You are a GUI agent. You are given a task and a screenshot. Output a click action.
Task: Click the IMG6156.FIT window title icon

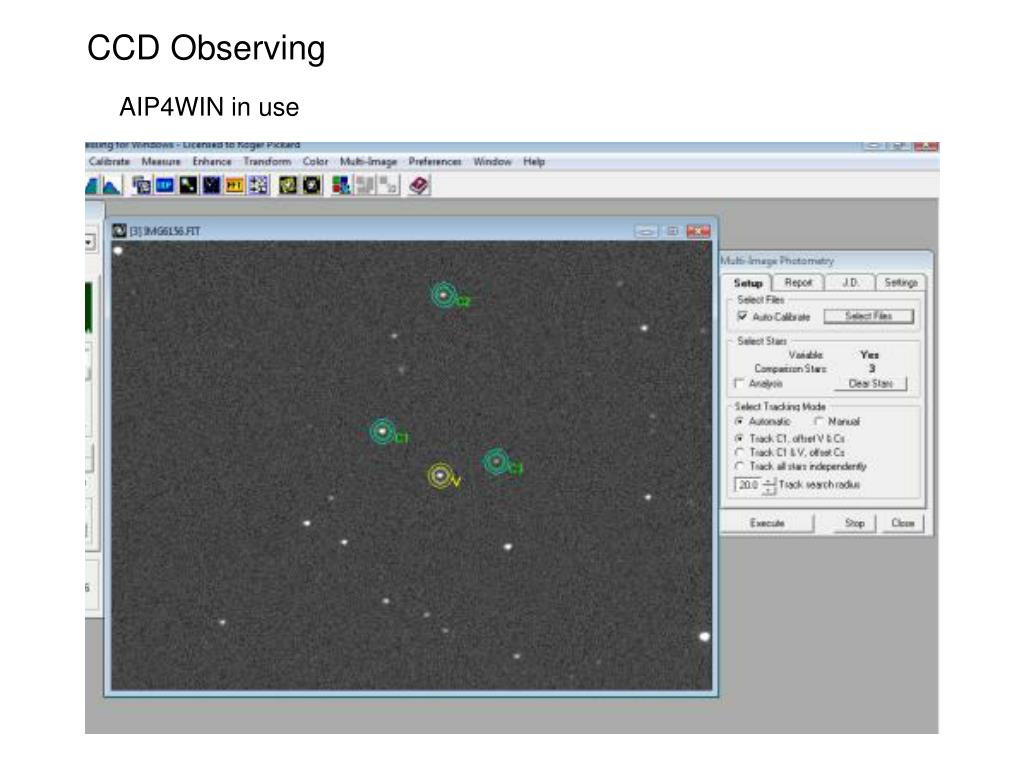[x=120, y=231]
